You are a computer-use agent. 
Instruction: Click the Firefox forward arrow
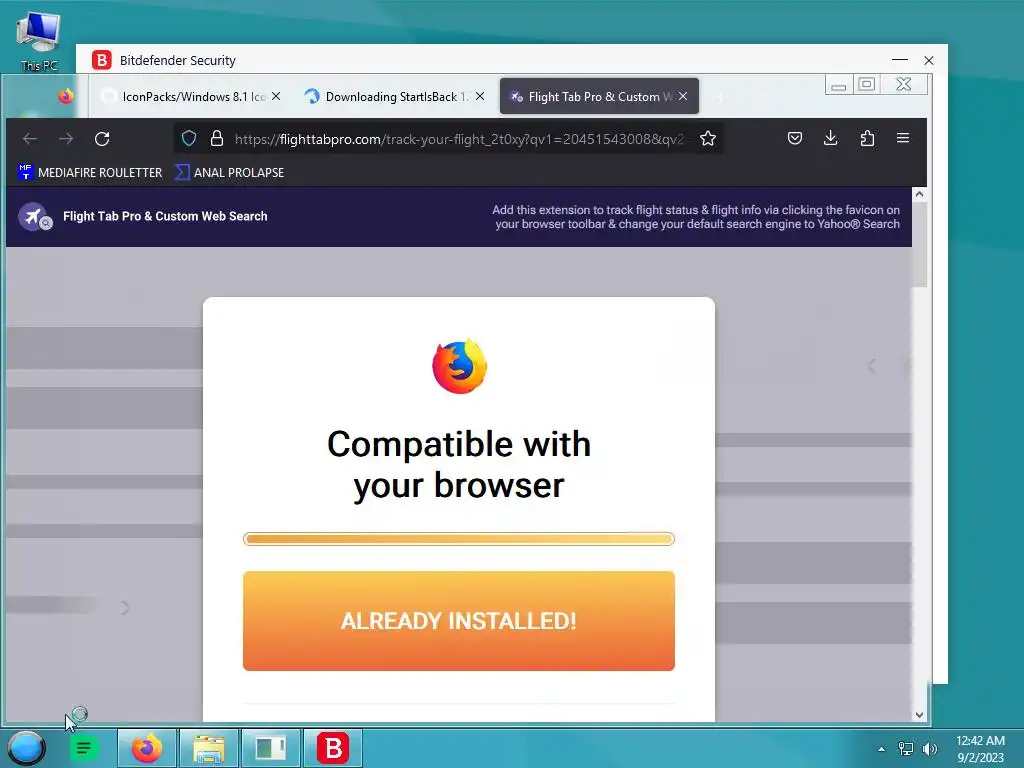click(66, 138)
